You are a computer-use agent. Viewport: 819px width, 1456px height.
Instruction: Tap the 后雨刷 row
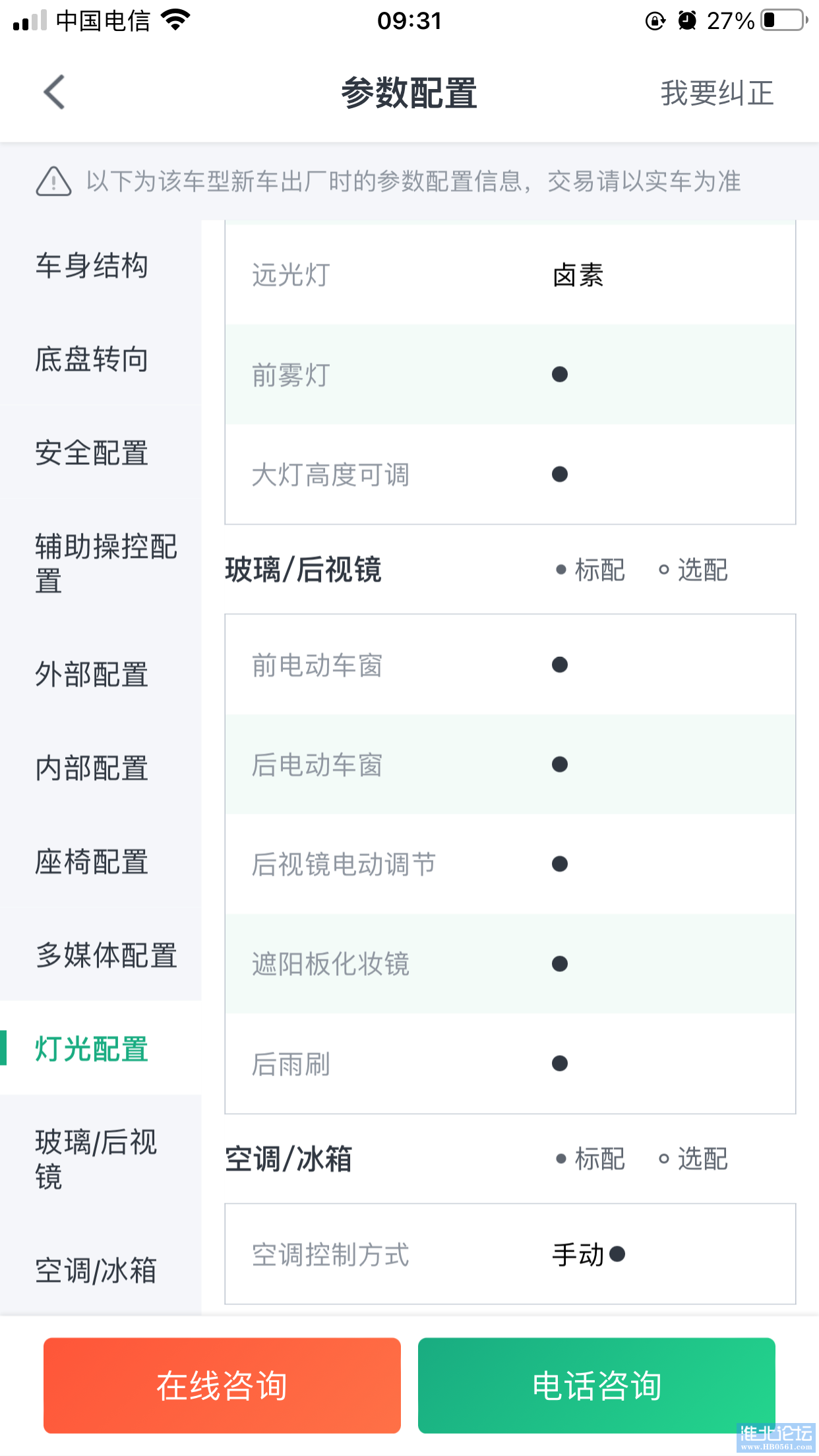click(x=510, y=1064)
